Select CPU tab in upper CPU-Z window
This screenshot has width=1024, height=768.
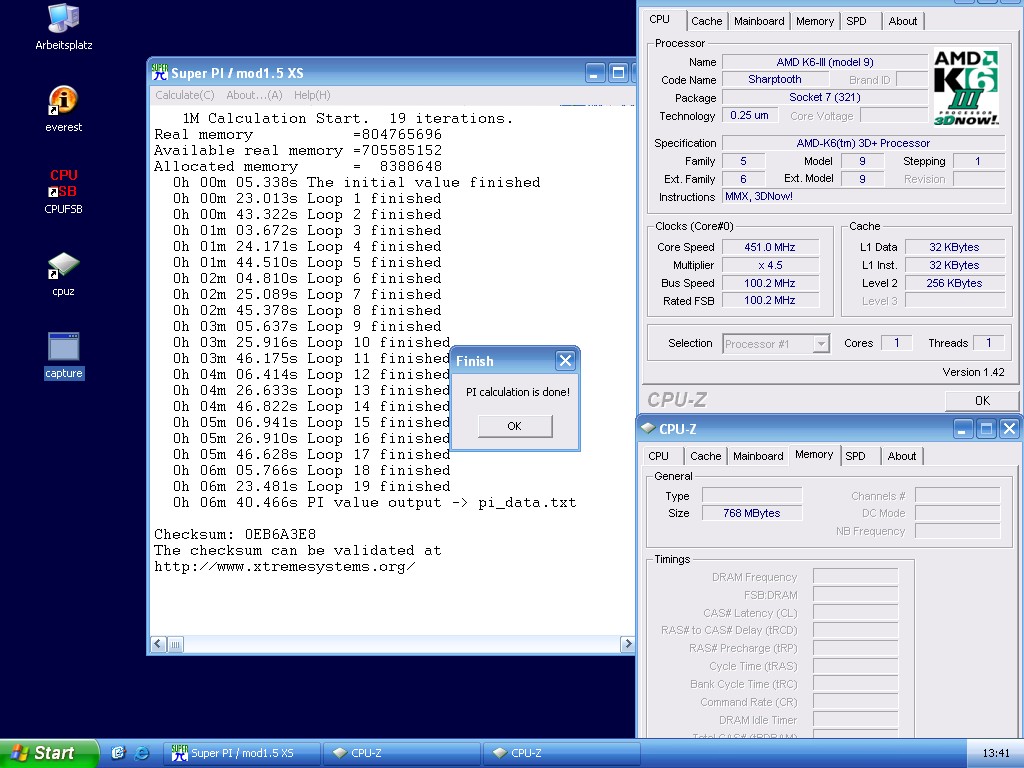660,20
